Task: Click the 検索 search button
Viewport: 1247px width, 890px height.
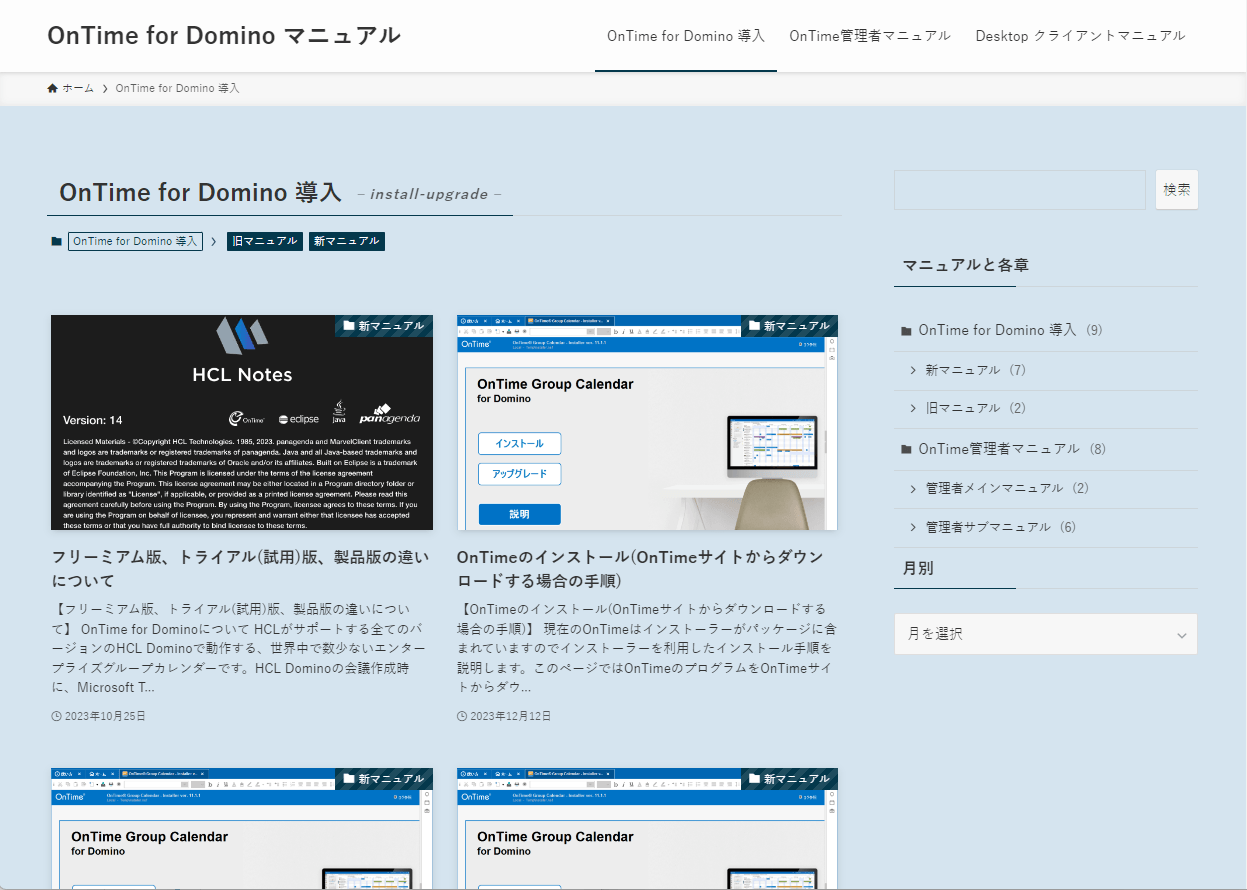Action: tap(1176, 189)
